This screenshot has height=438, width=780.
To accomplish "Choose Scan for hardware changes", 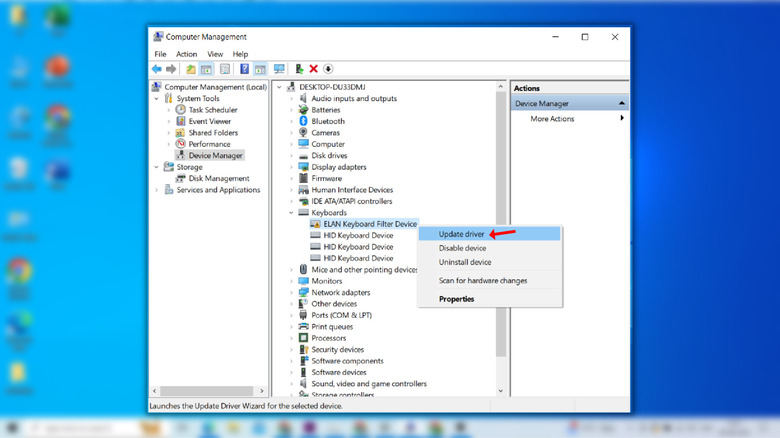I will coord(489,281).
